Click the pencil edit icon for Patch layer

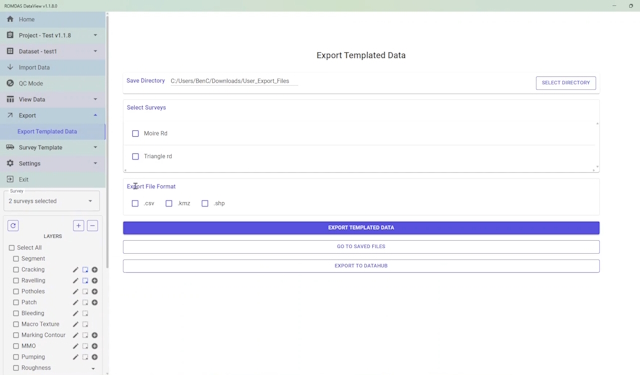pyautogui.click(x=76, y=302)
